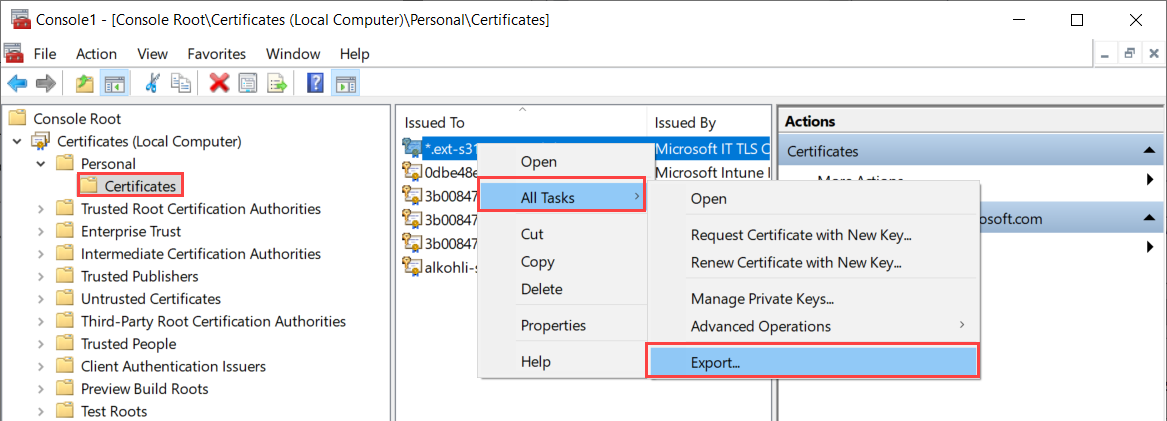Click the Forward arrow toolbar icon
This screenshot has width=1167, height=421.
point(46,83)
